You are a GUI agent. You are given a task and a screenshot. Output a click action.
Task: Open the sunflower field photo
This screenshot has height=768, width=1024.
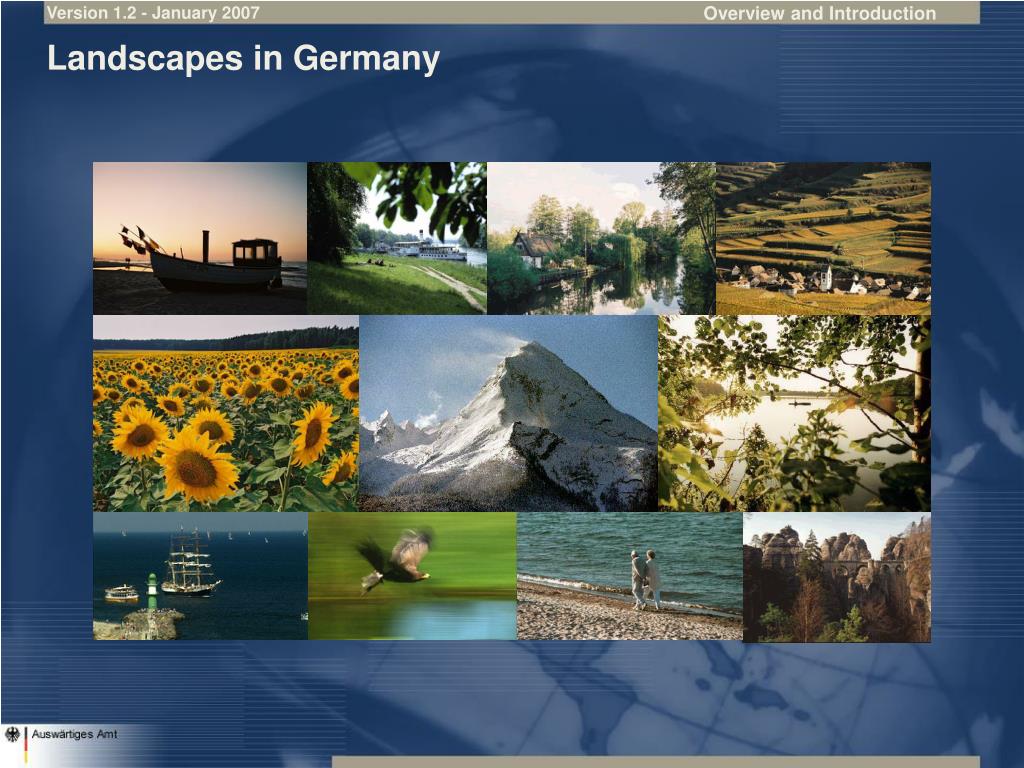(x=225, y=413)
